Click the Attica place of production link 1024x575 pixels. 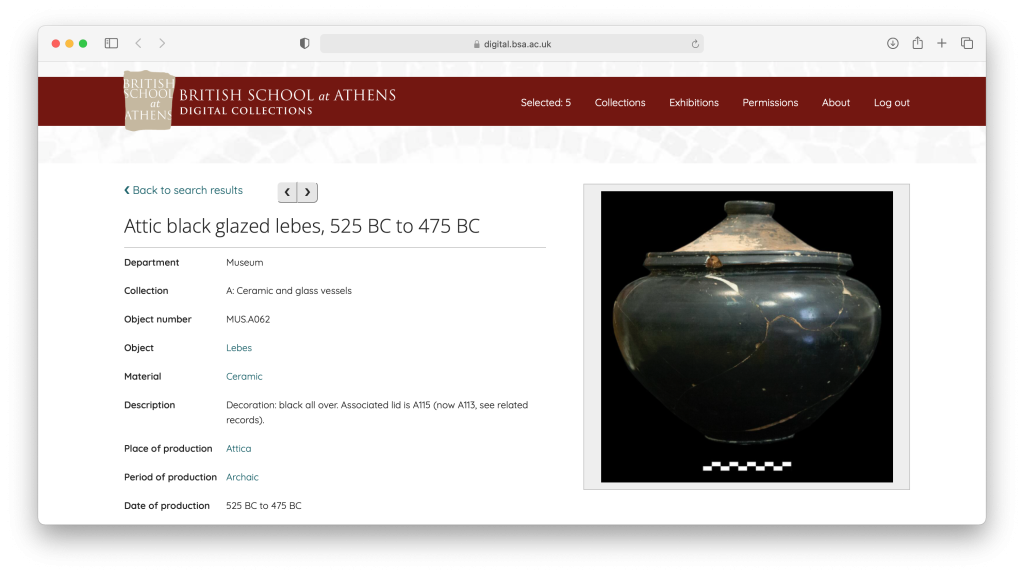coord(239,449)
